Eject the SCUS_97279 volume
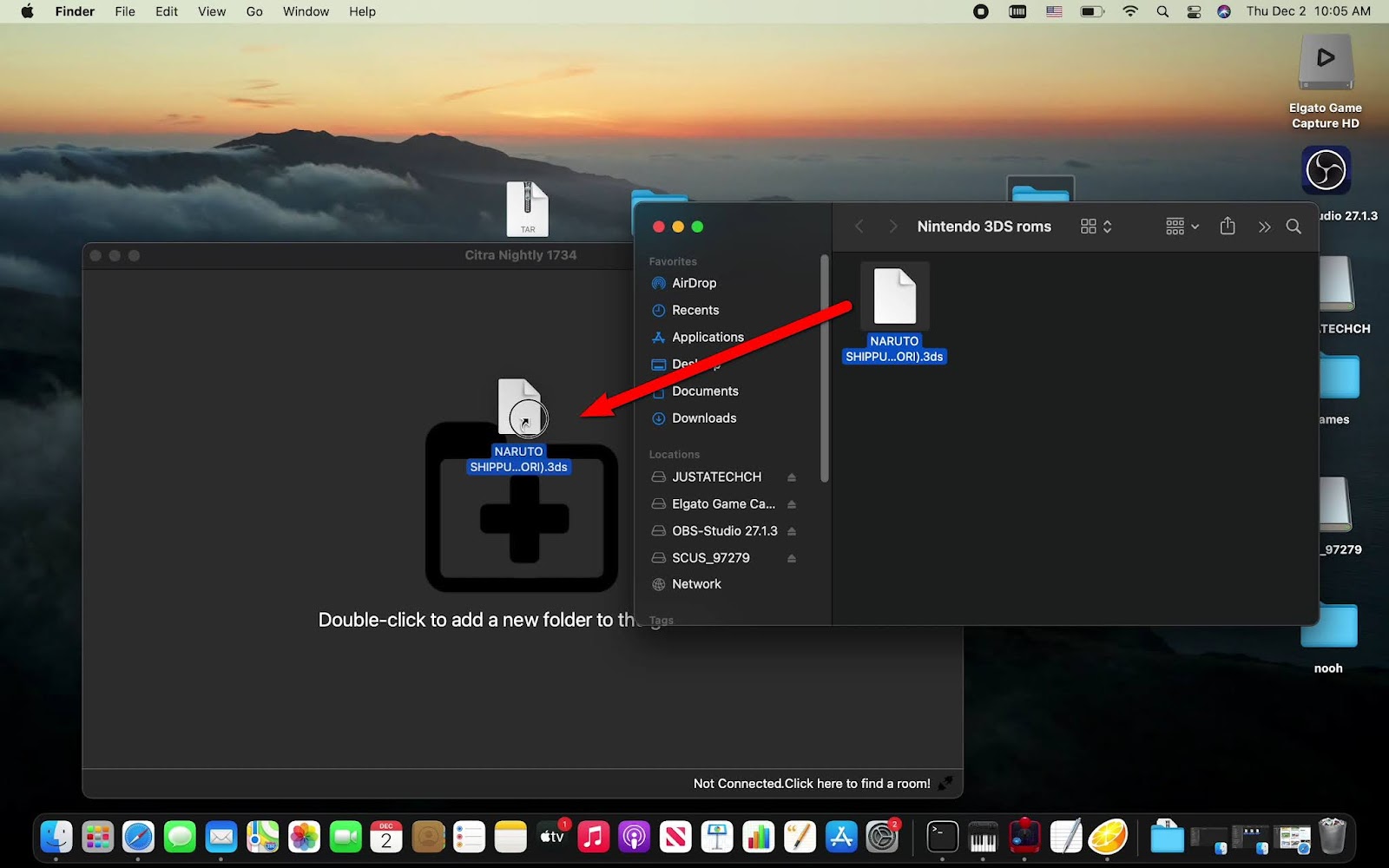 [x=791, y=558]
